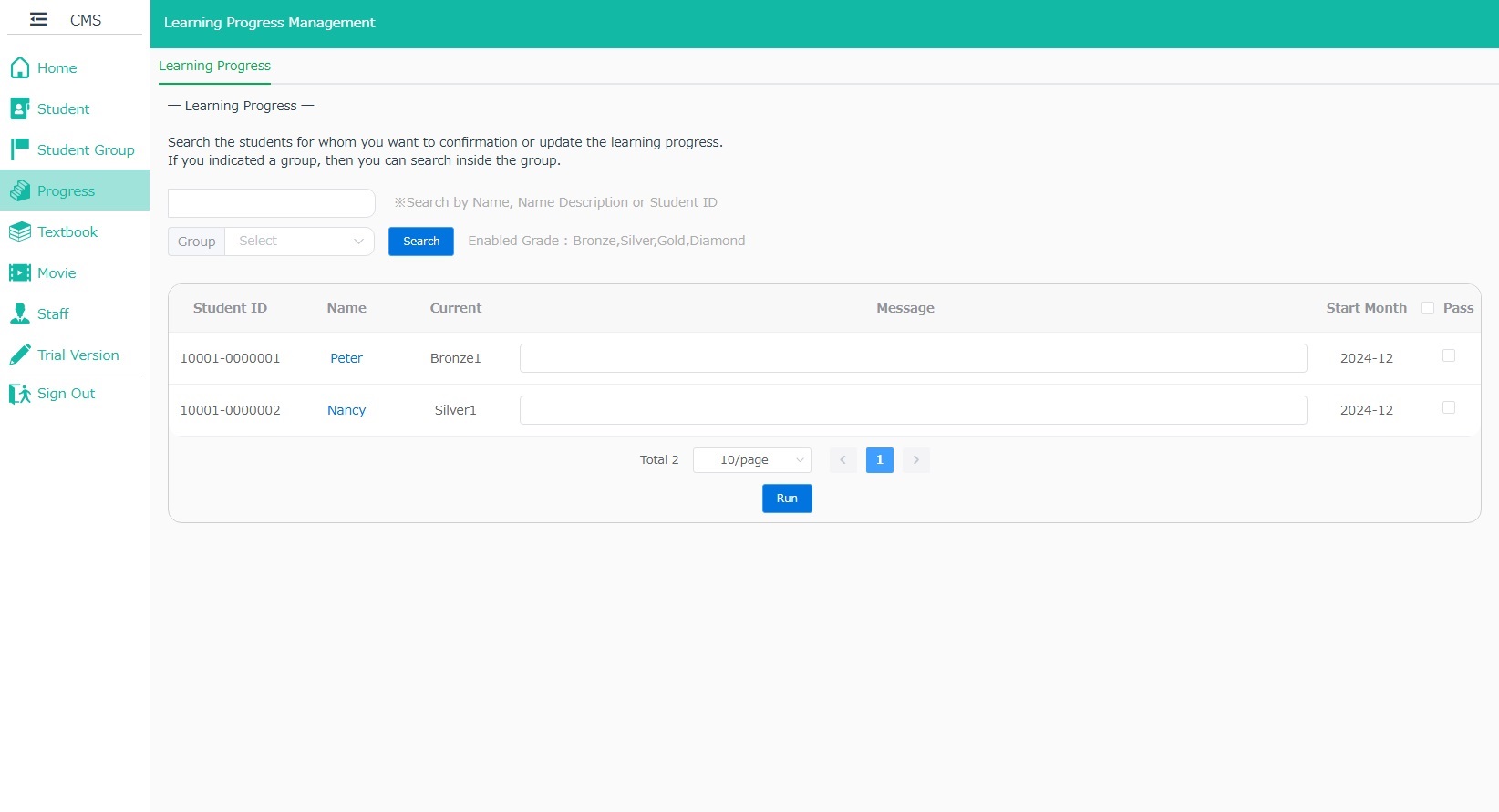1499x812 pixels.
Task: Expand the 10/page size dropdown
Action: pyautogui.click(x=751, y=460)
